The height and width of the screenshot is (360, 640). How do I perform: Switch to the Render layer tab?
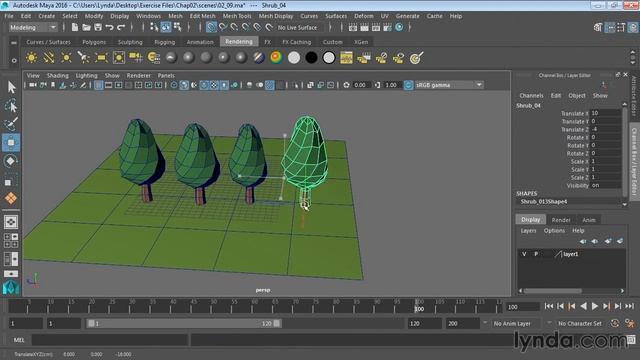click(561, 220)
